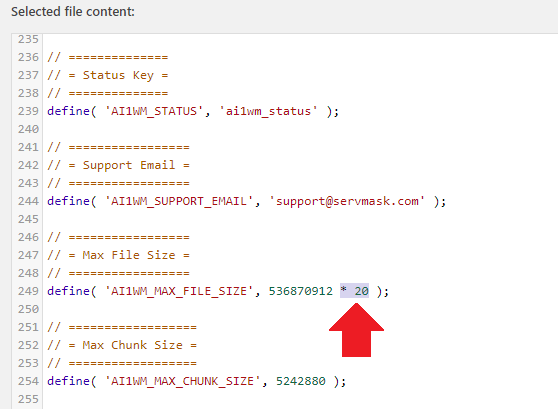Image resolution: width=558 pixels, height=409 pixels.
Task: Click the red arrow annotation
Action: tap(356, 330)
